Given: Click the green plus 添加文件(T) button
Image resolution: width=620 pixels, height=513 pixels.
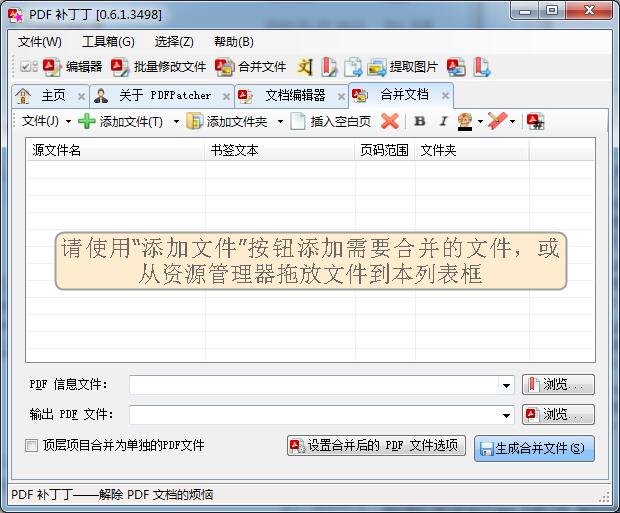Looking at the screenshot, I should coord(121,121).
